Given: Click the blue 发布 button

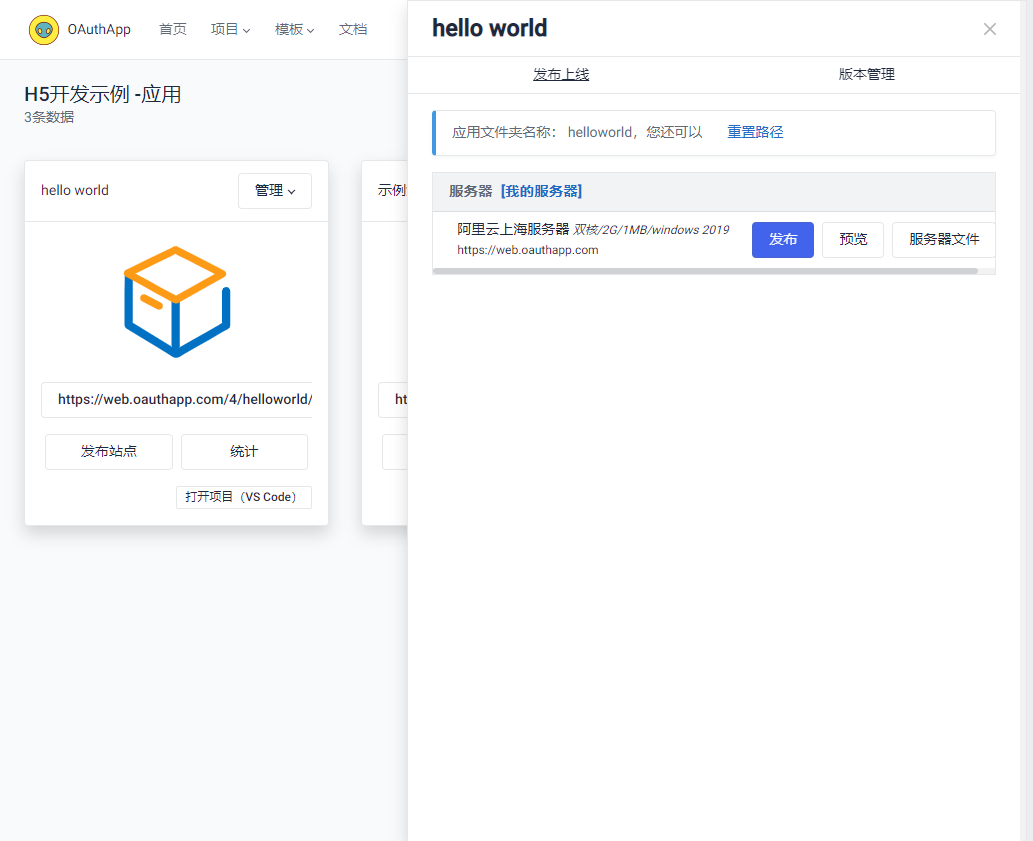Looking at the screenshot, I should coord(782,239).
